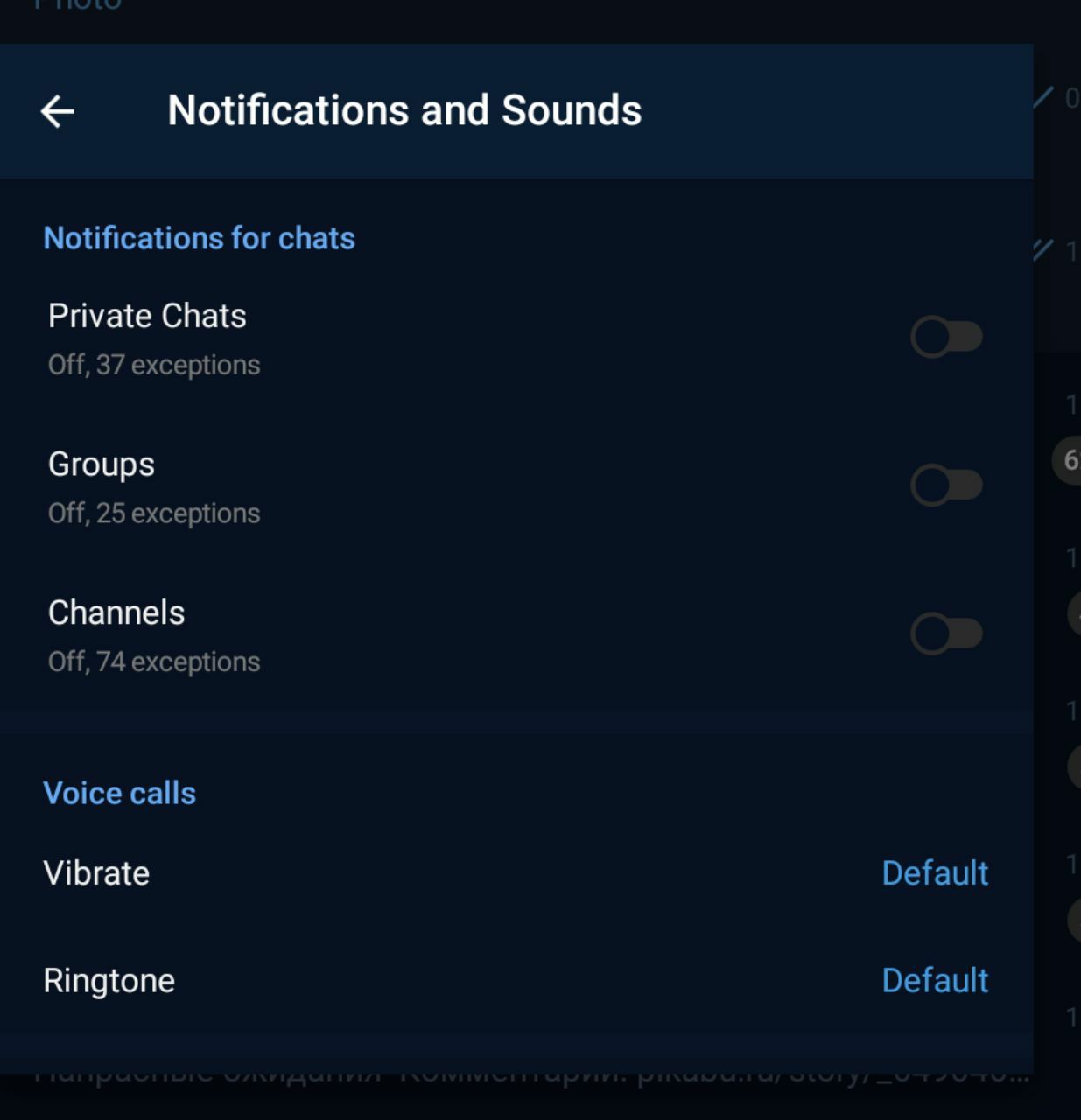The image size is (1081, 1120).
Task: View the 74 Channels exceptions
Action: click(154, 662)
